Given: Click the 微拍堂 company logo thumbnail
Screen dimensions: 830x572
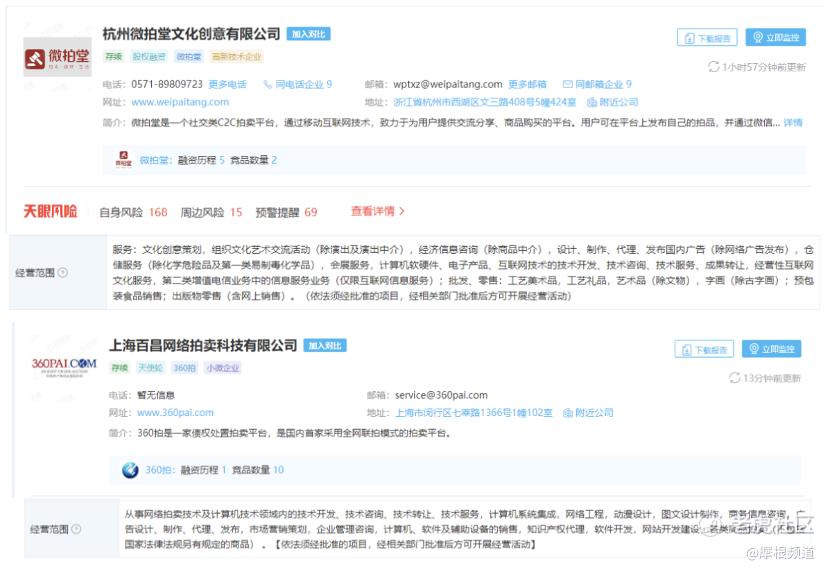Looking at the screenshot, I should pos(57,57).
